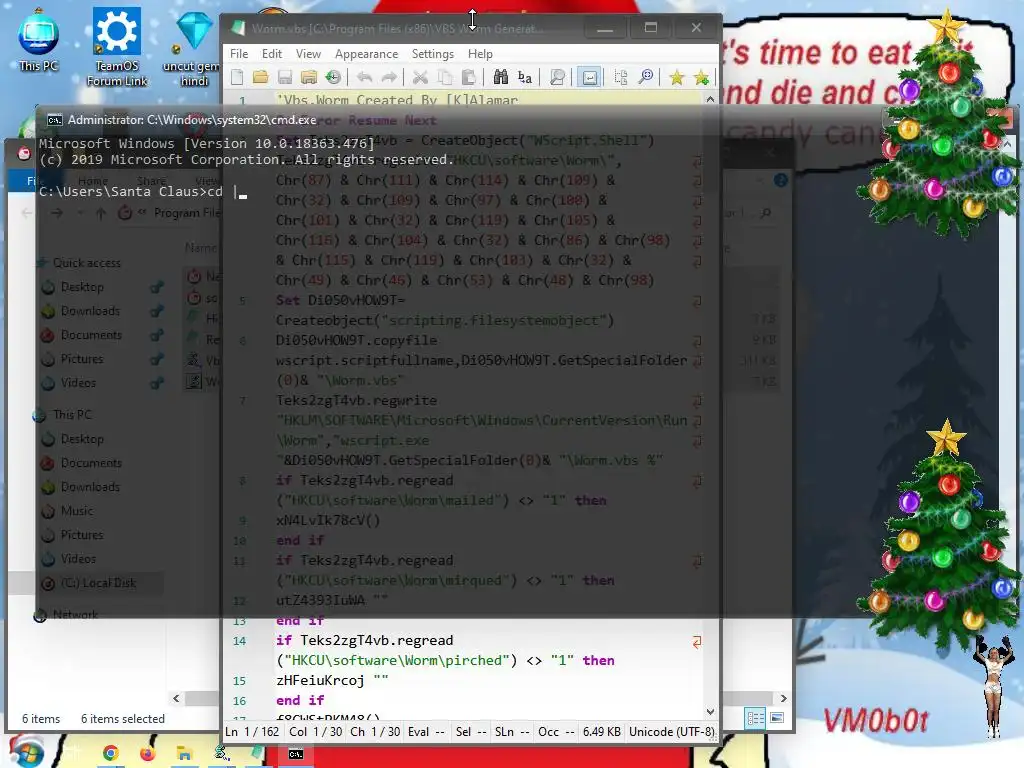Toggle the highlighted Word Wrap toolbar button
The height and width of the screenshot is (768, 1024).
coord(589,78)
